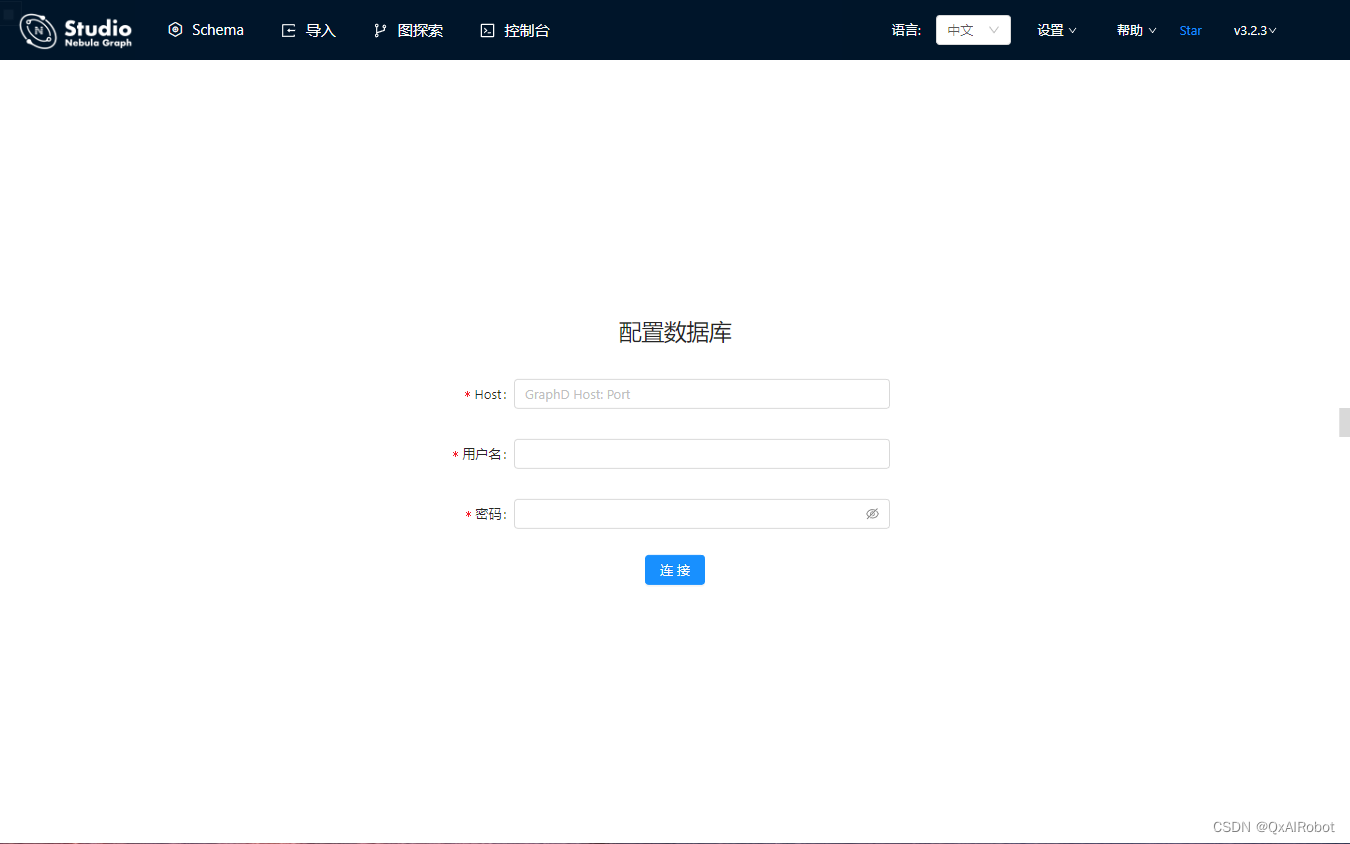The height and width of the screenshot is (844, 1350).
Task: Expand the 帮助 help menu
Action: pyautogui.click(x=1137, y=30)
